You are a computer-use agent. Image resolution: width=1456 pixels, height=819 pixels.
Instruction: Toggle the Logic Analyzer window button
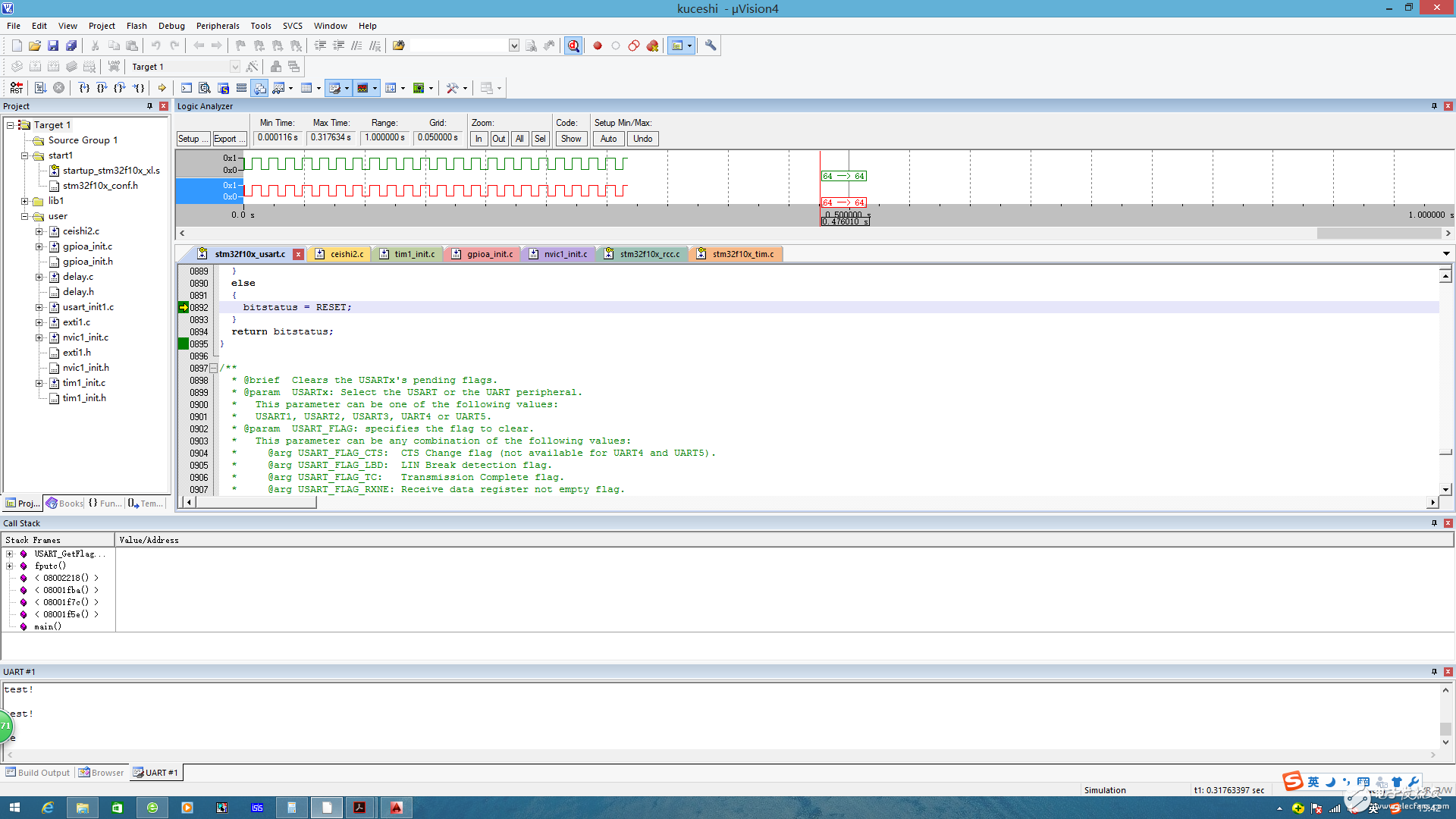click(x=363, y=88)
